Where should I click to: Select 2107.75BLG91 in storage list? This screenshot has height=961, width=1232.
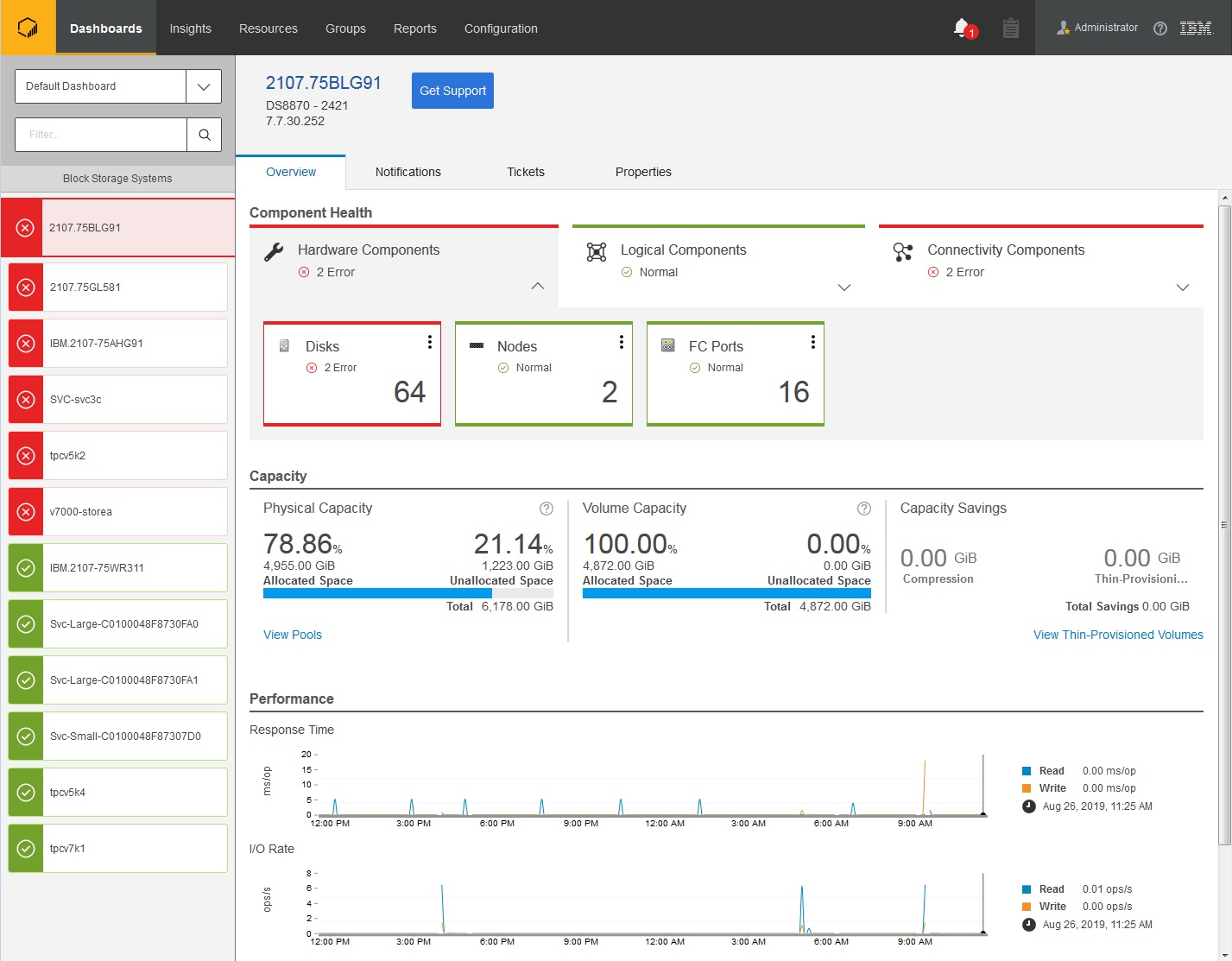pyautogui.click(x=117, y=228)
